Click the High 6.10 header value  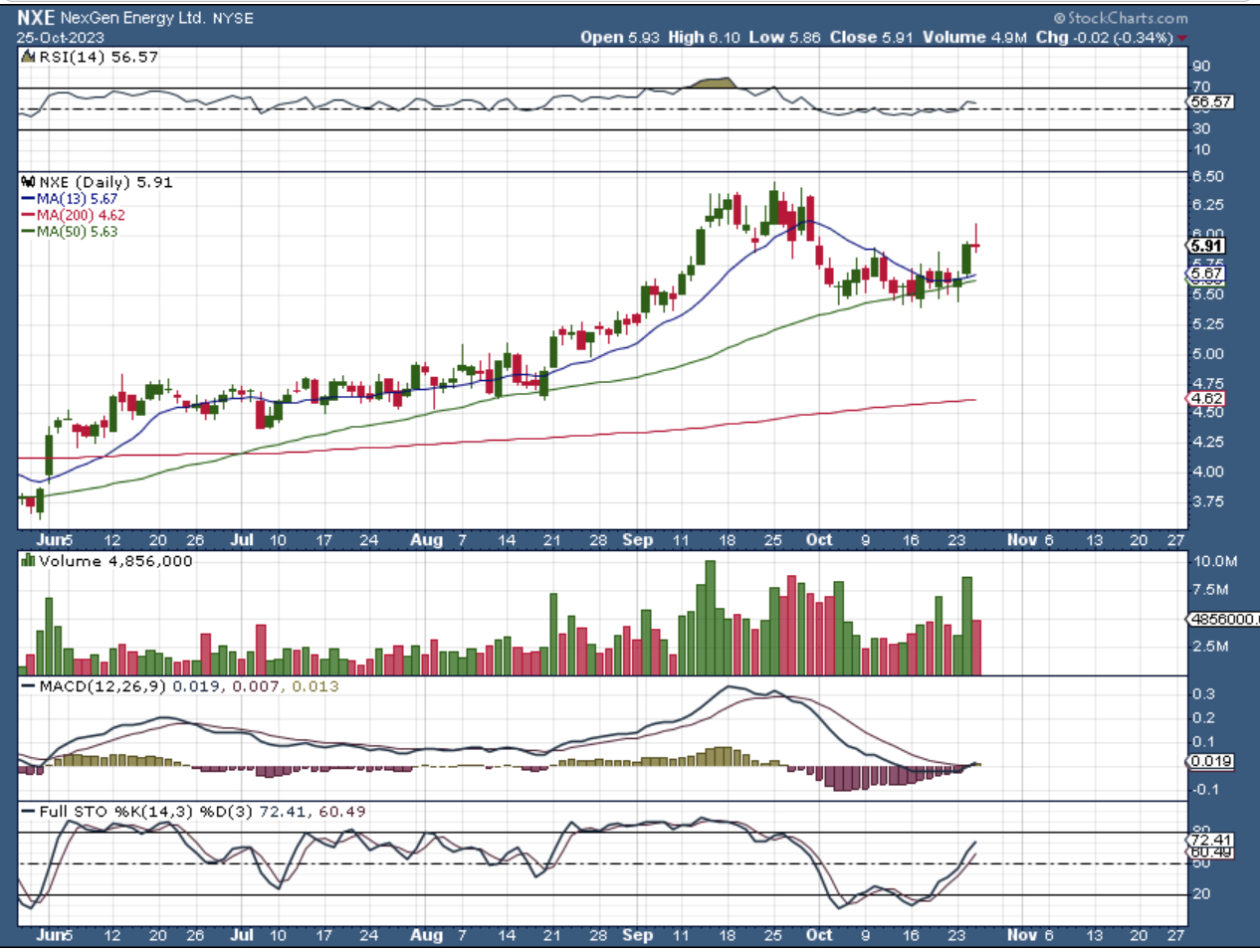click(x=705, y=37)
